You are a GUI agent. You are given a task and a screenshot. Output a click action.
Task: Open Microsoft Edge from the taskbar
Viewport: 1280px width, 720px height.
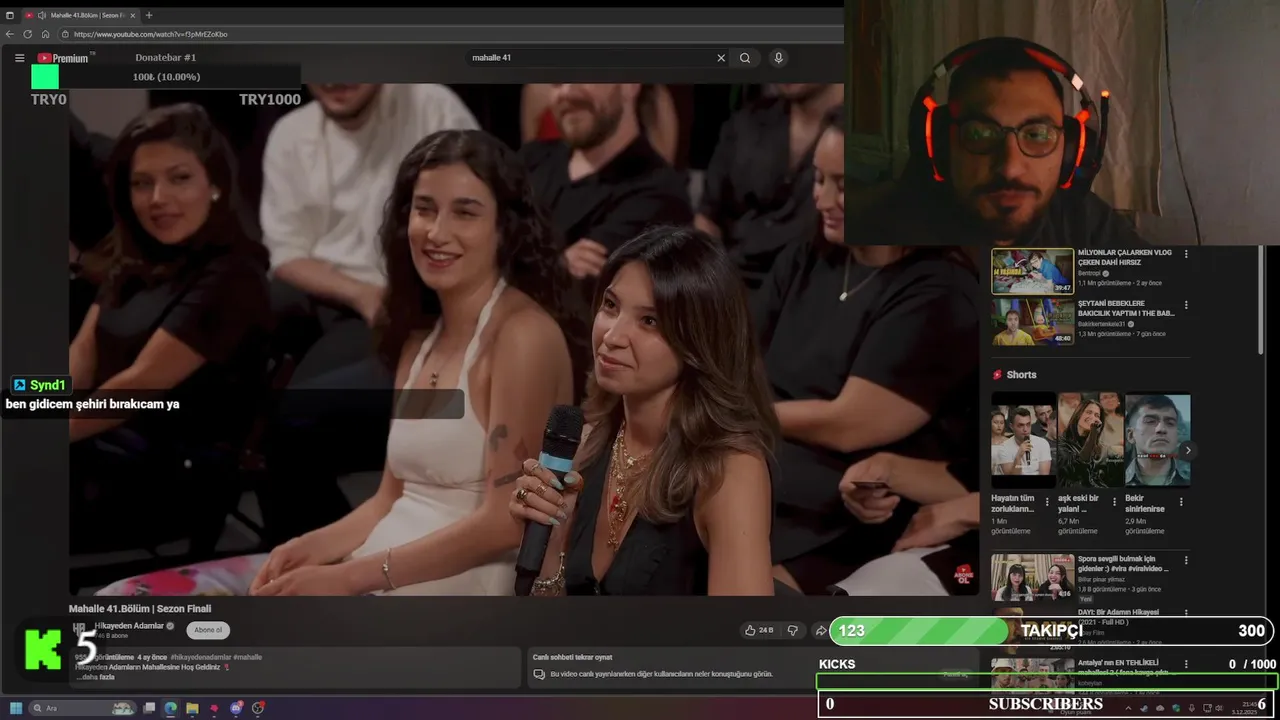170,708
